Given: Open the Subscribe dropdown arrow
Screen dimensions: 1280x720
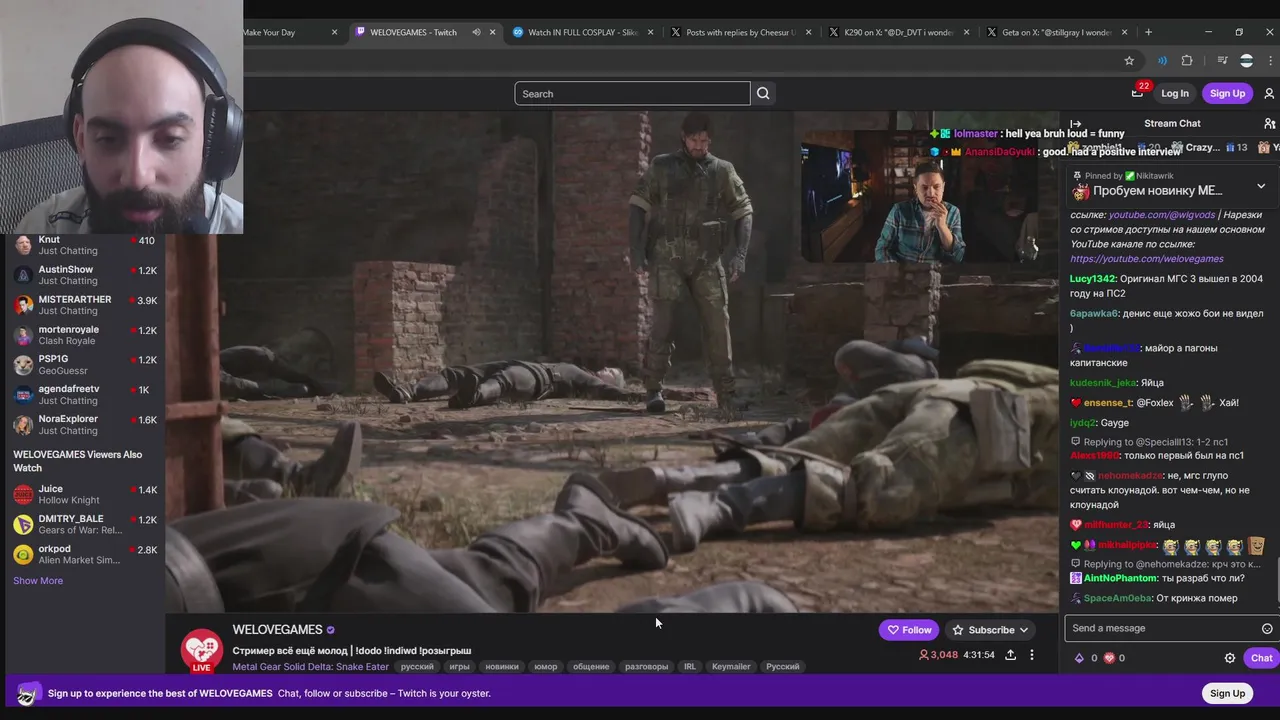Looking at the screenshot, I should pos(1024,630).
